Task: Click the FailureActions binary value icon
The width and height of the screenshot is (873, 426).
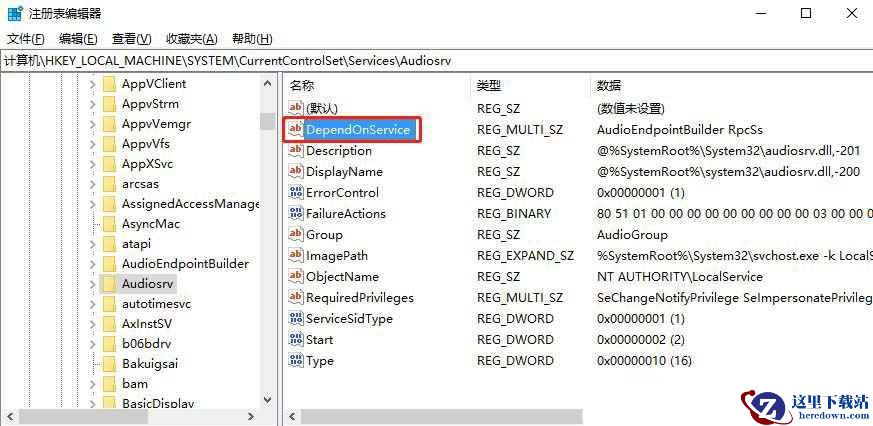Action: (295, 213)
